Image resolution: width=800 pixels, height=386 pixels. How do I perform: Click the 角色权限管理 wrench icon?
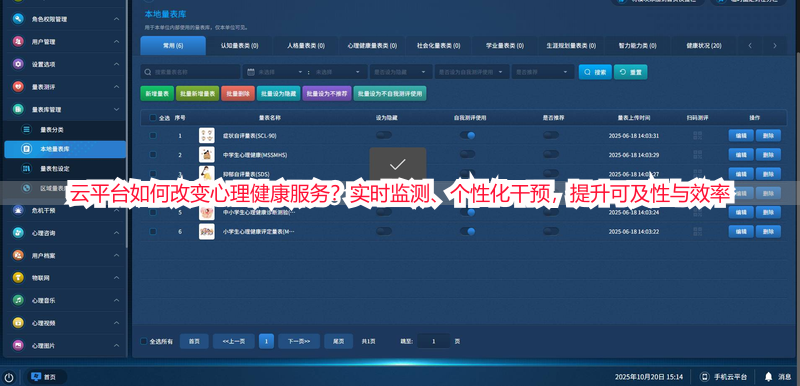click(x=18, y=19)
